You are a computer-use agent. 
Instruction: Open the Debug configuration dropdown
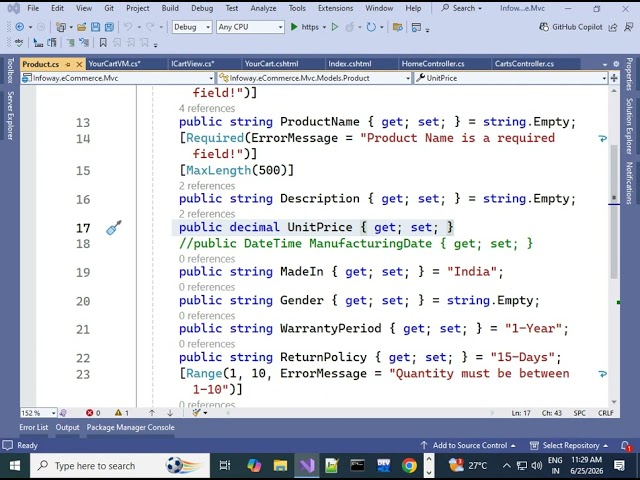(x=192, y=27)
